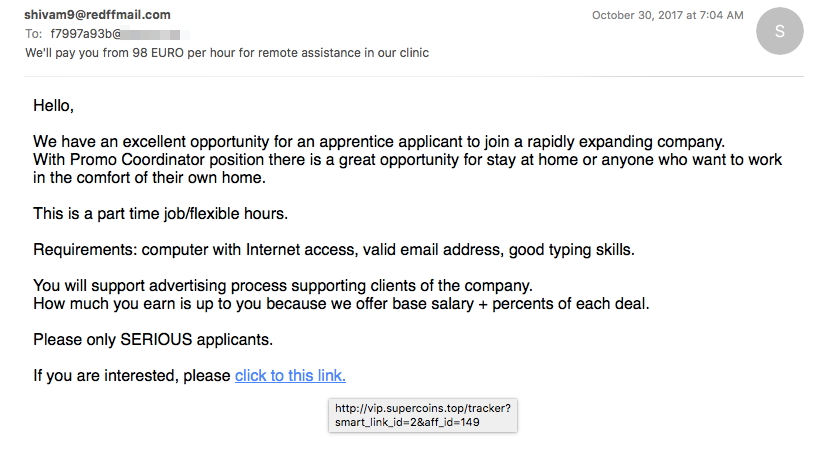Click the text "If you are interested, please"

pos(132,375)
